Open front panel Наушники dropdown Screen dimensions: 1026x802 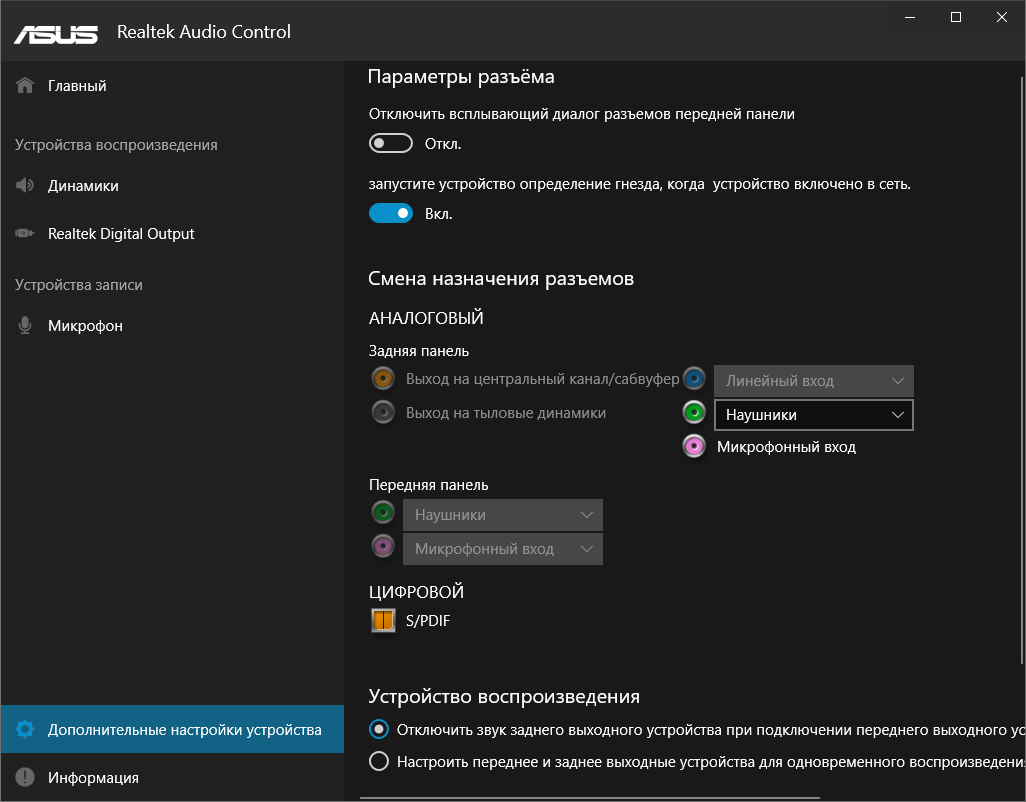pos(502,515)
